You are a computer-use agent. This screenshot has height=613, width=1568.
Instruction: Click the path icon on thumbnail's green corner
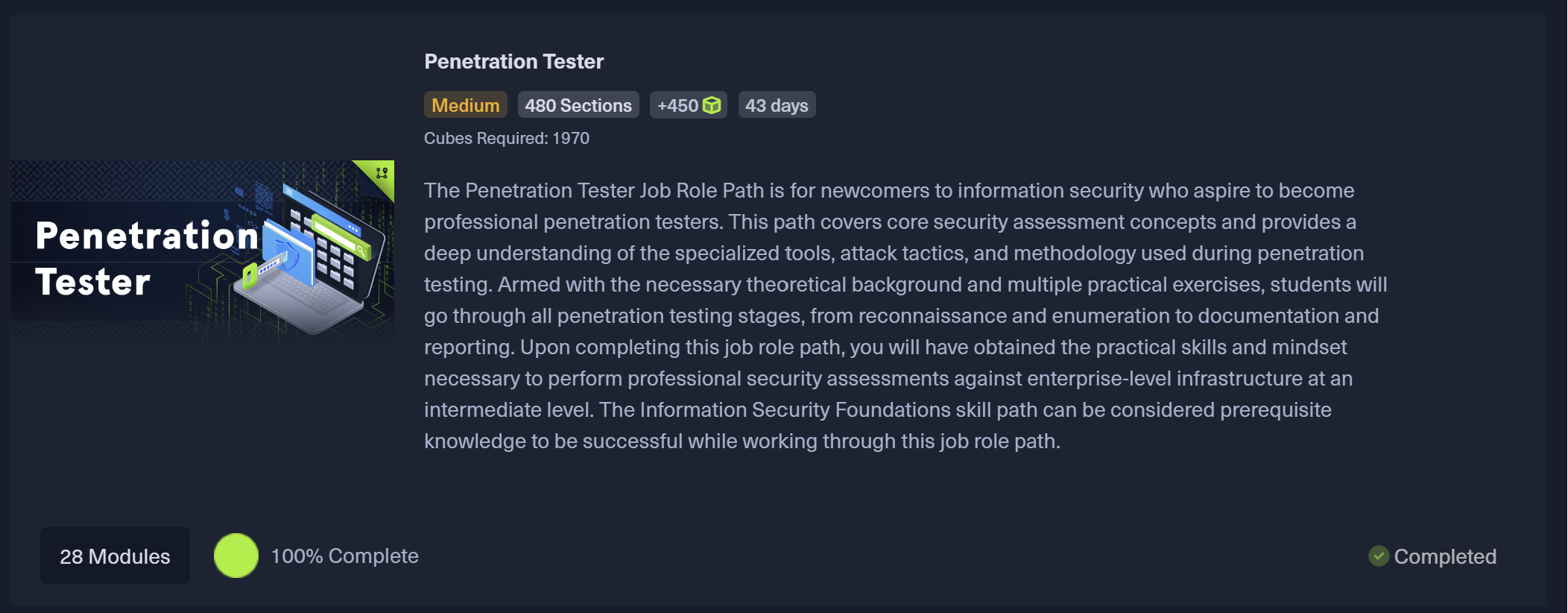coord(382,173)
